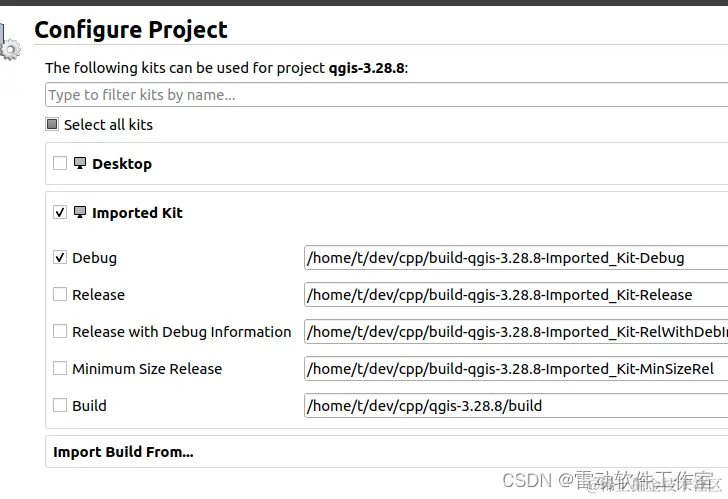Uncheck the Imported Kit checkbox
Image resolution: width=728 pixels, height=499 pixels.
point(60,213)
